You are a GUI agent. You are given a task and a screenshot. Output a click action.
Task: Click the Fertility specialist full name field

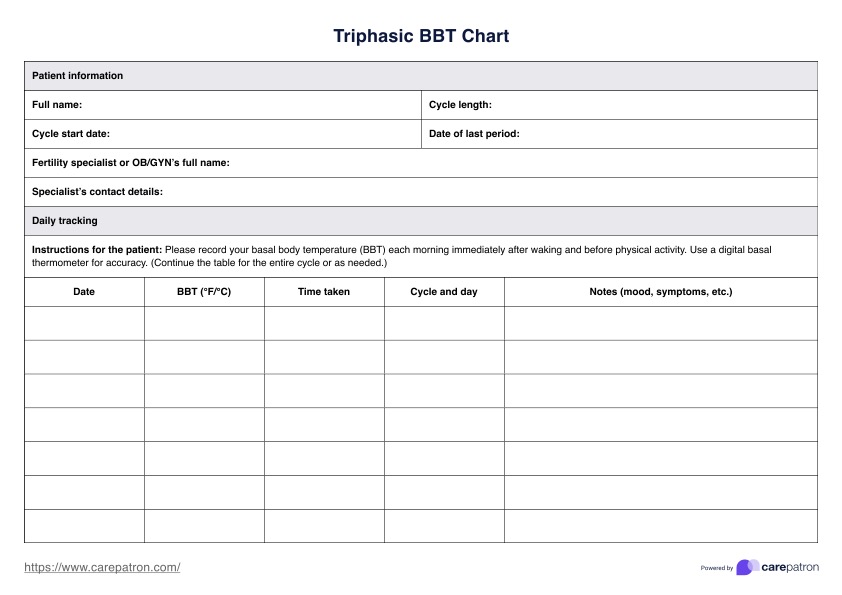[520, 163]
